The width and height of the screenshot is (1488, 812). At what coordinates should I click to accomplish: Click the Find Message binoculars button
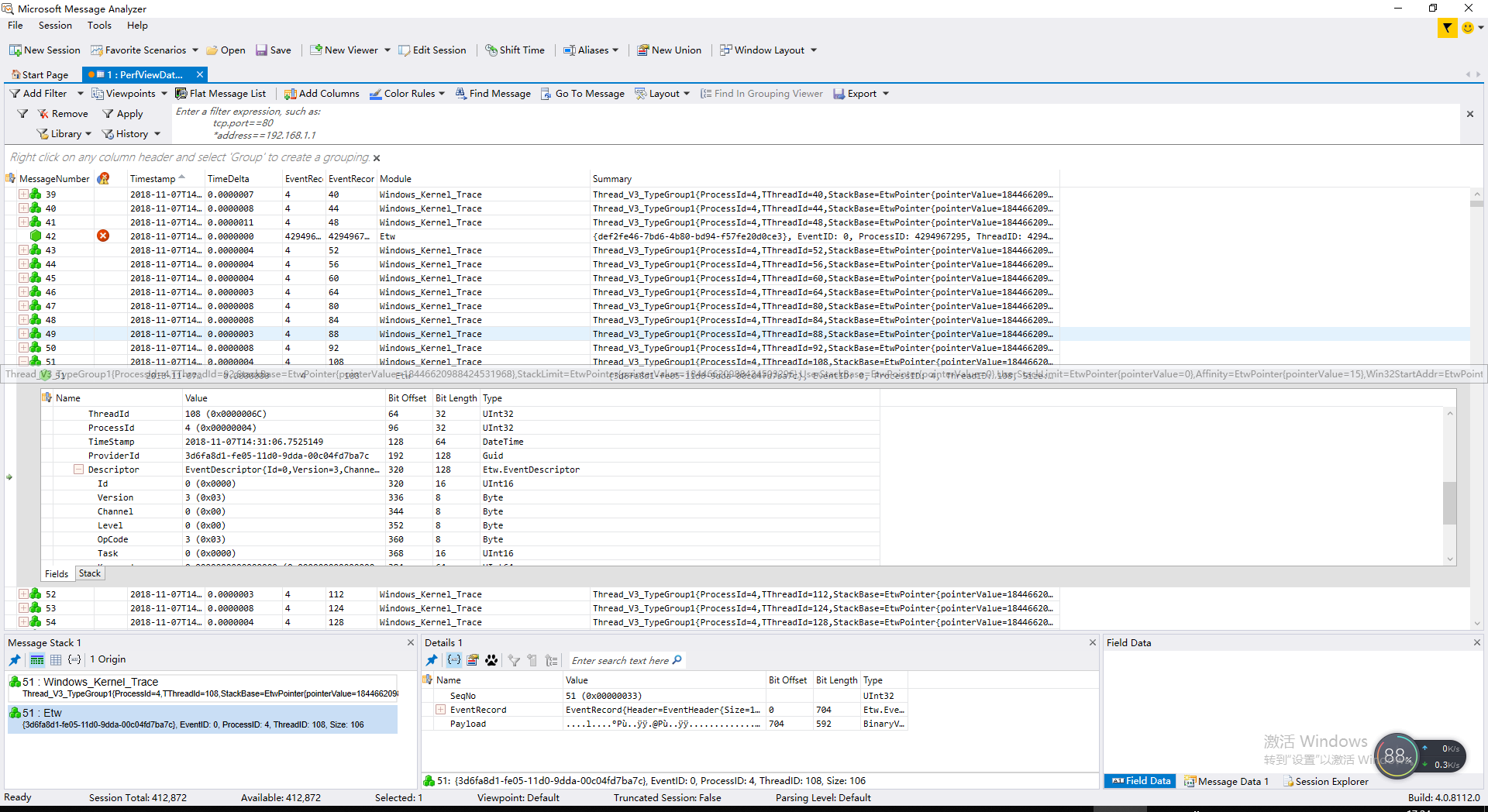(x=493, y=94)
